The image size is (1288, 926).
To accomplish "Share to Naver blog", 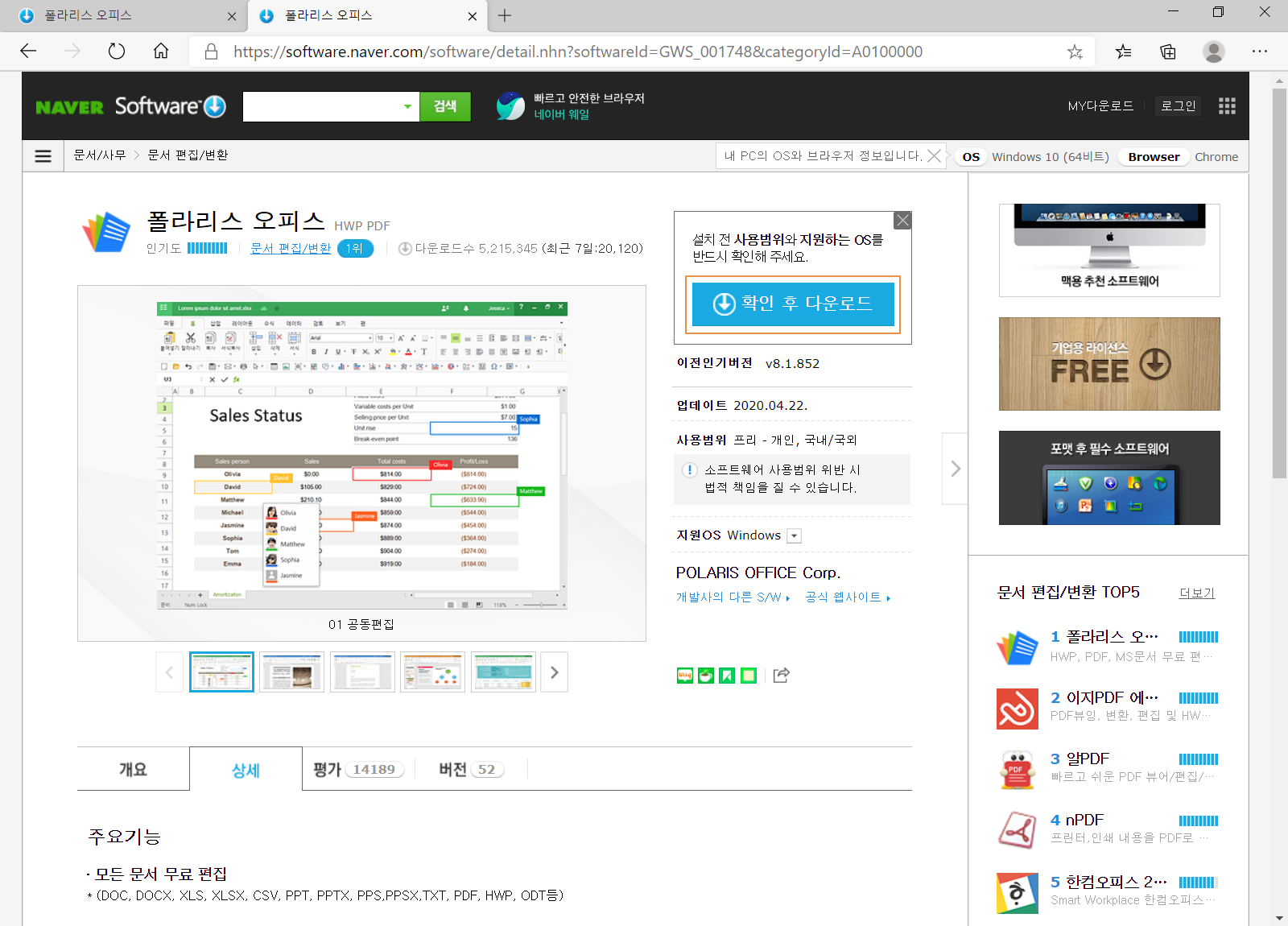I will (x=685, y=676).
